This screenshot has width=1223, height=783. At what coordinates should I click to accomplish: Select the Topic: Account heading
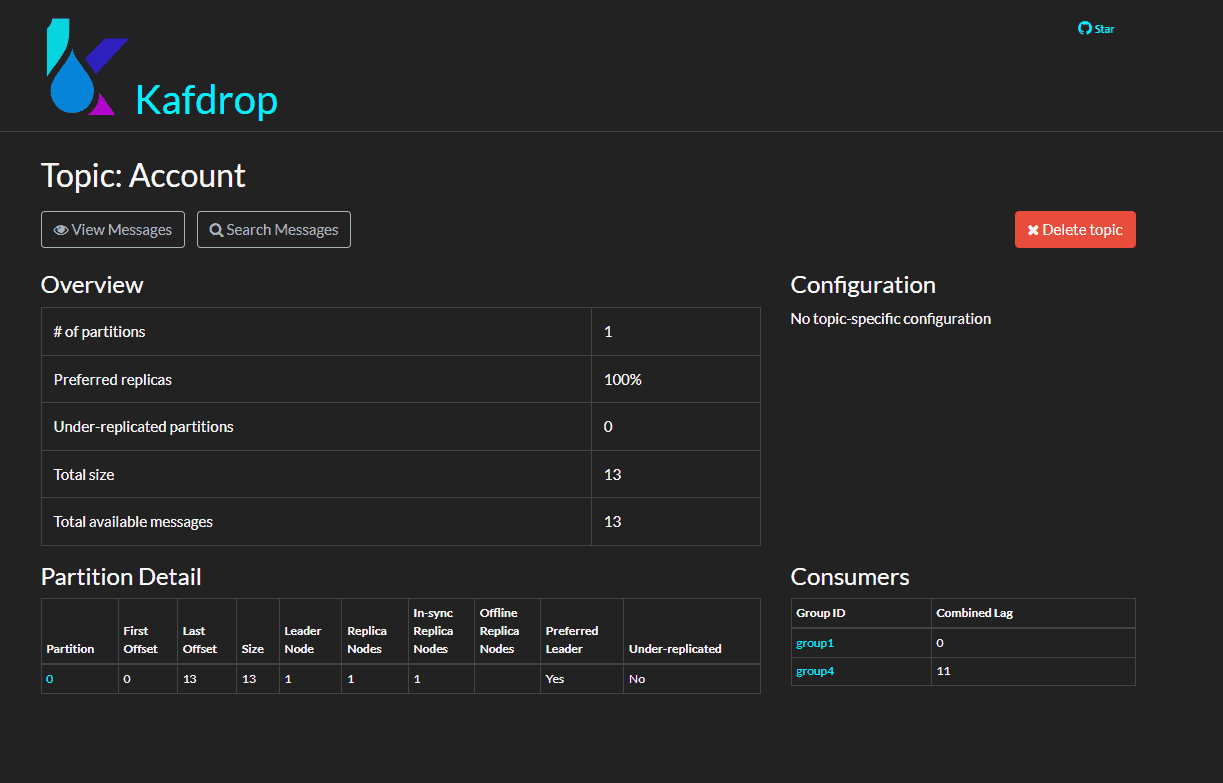point(142,175)
